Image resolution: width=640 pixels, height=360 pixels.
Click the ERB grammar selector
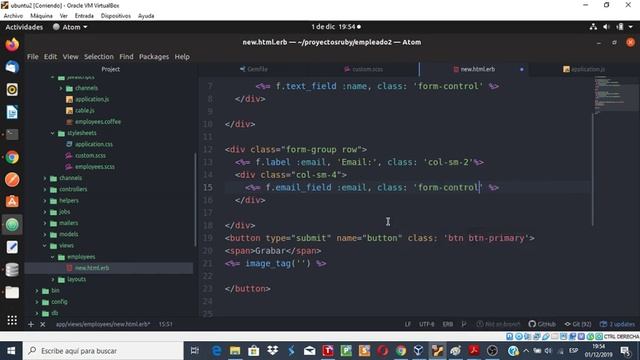pos(448,324)
